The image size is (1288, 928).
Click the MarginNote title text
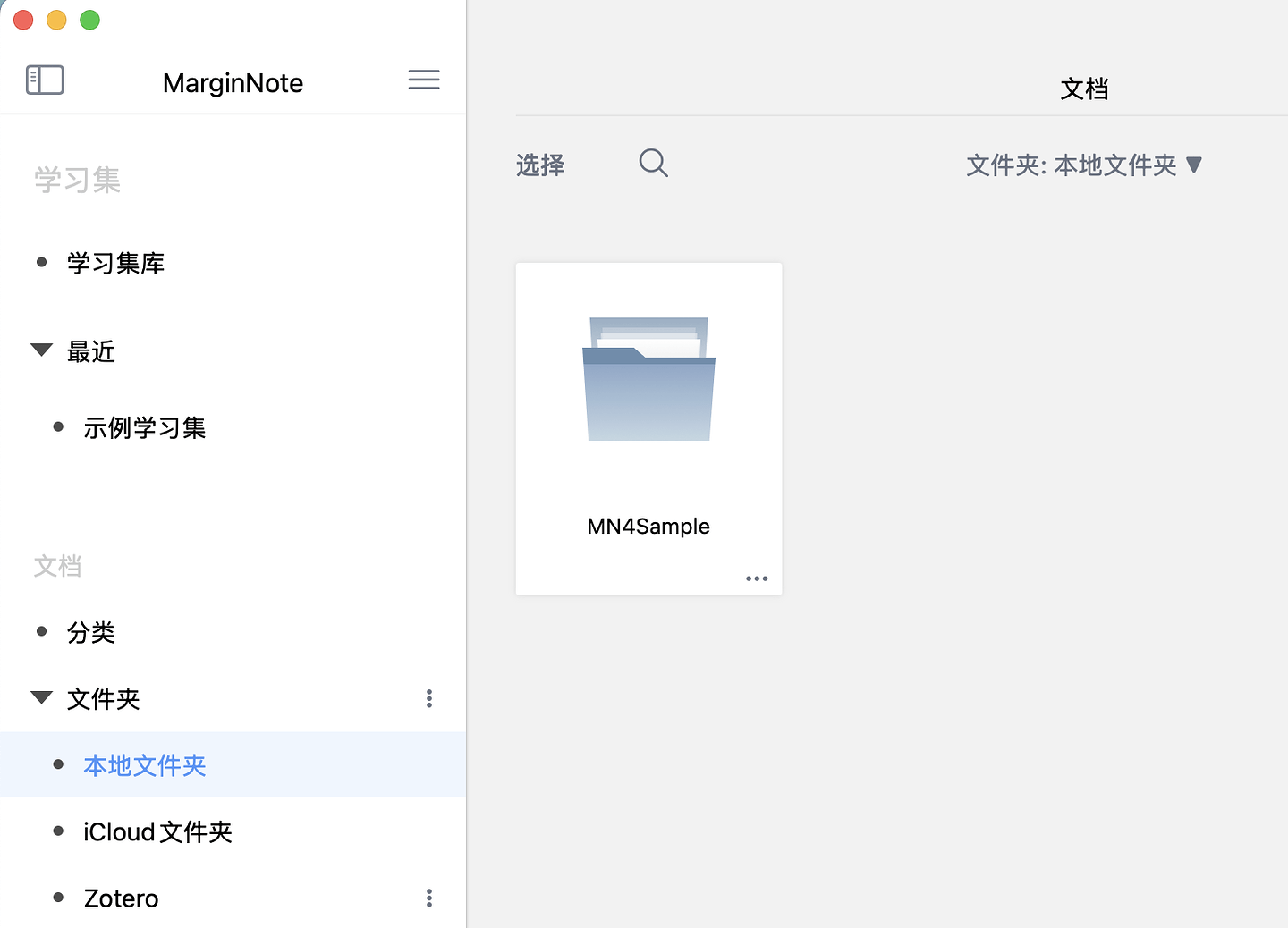pyautogui.click(x=233, y=83)
